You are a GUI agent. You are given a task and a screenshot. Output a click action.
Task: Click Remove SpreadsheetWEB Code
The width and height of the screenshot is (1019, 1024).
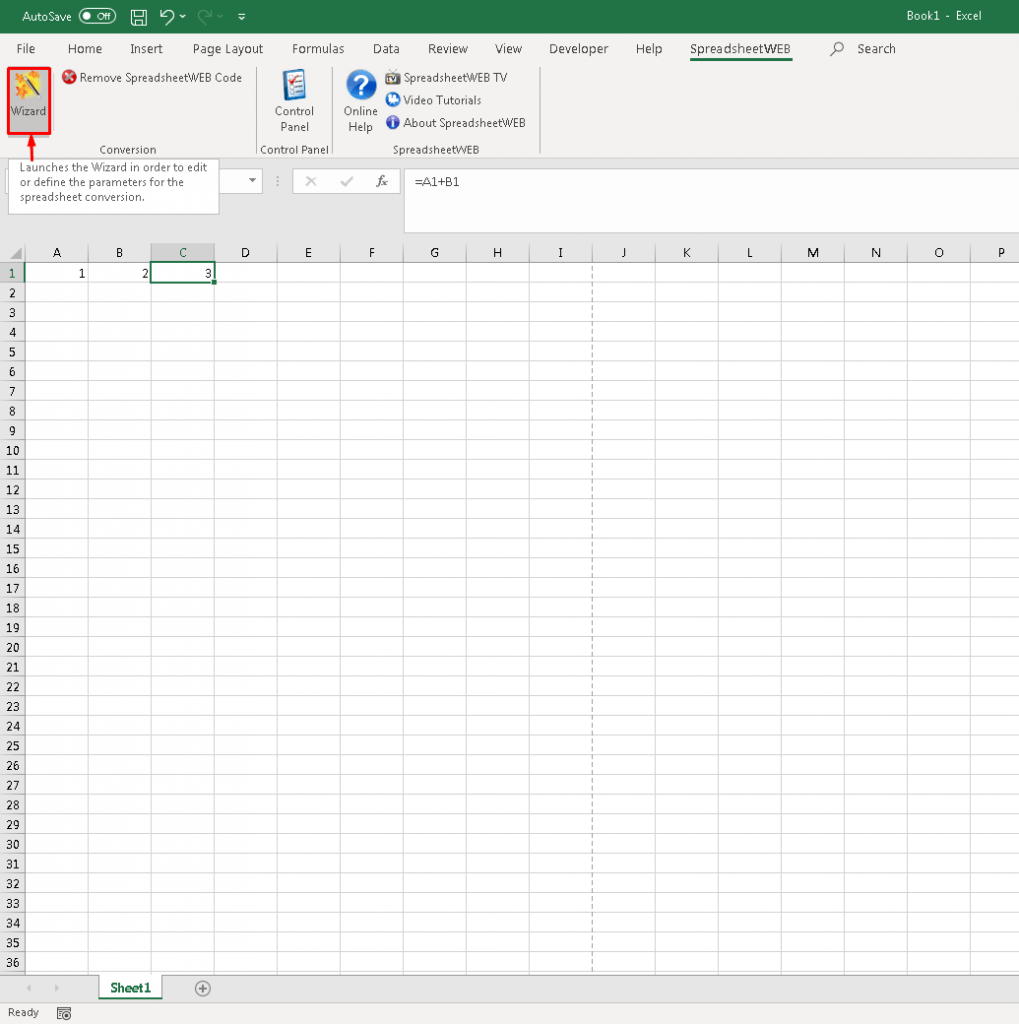click(152, 78)
